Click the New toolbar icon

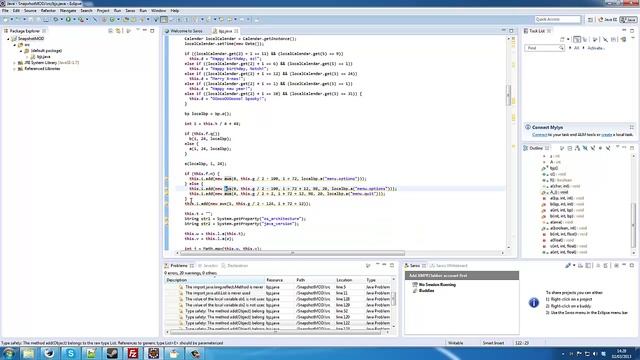6,20
